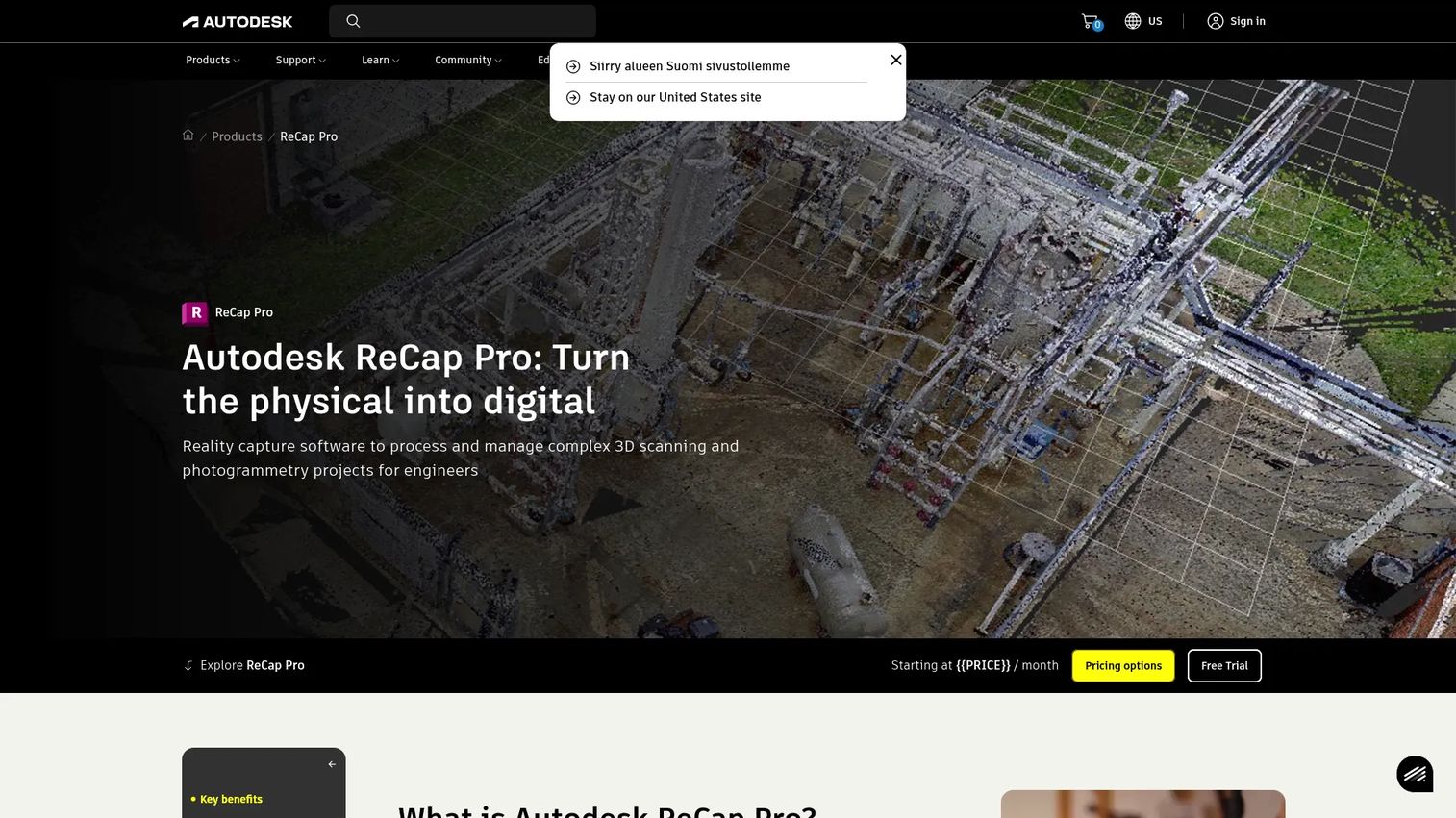The width and height of the screenshot is (1456, 818).
Task: Click the Sign in text
Action: tap(1247, 21)
